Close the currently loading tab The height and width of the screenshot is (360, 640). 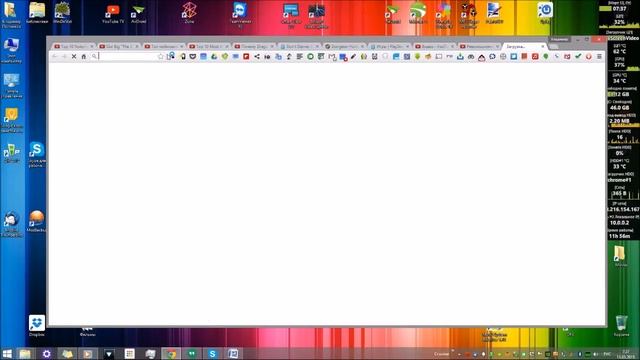(x=542, y=47)
